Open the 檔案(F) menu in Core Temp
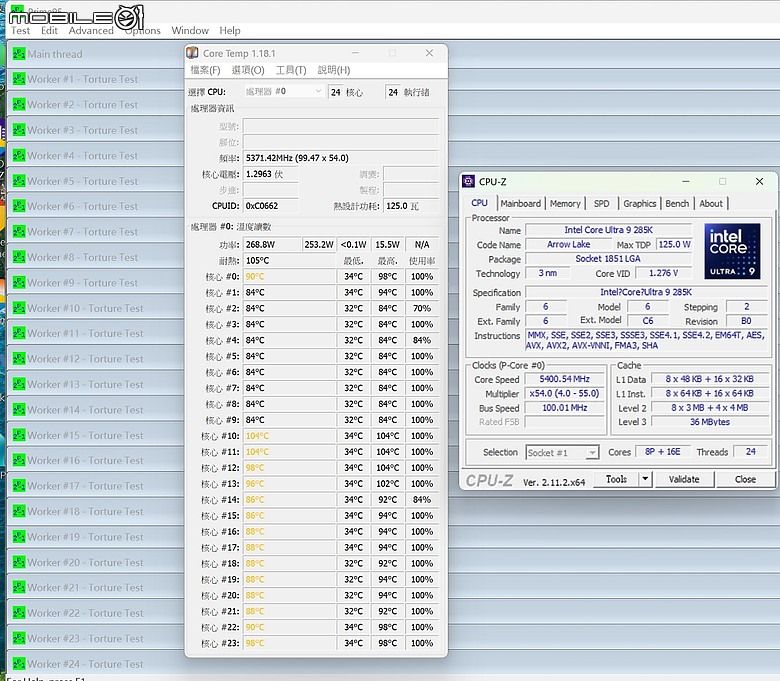780x681 pixels. click(x=205, y=70)
